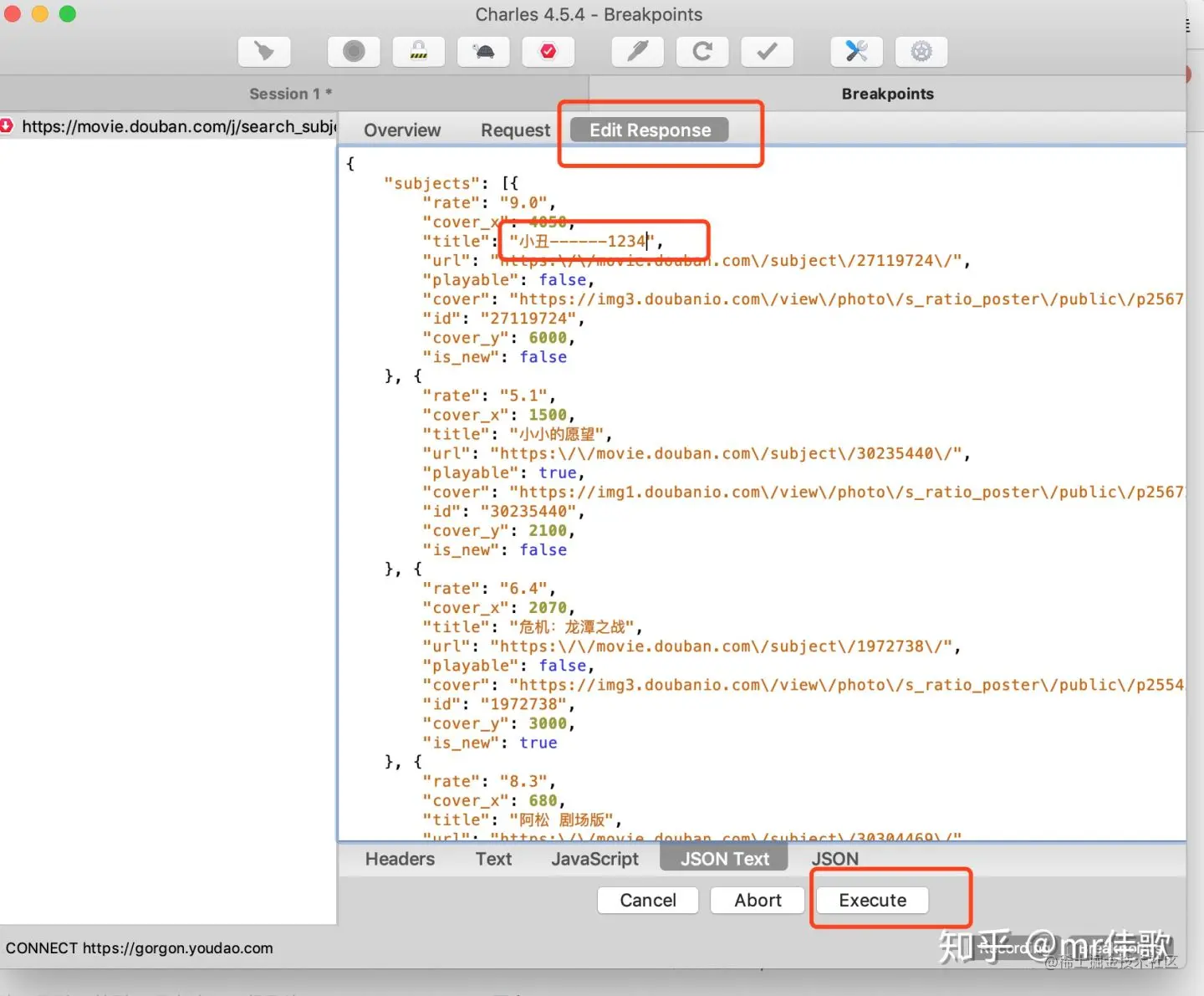Click the validate checkmark icon
Image resolution: width=1204 pixels, height=996 pixels.
[x=767, y=52]
